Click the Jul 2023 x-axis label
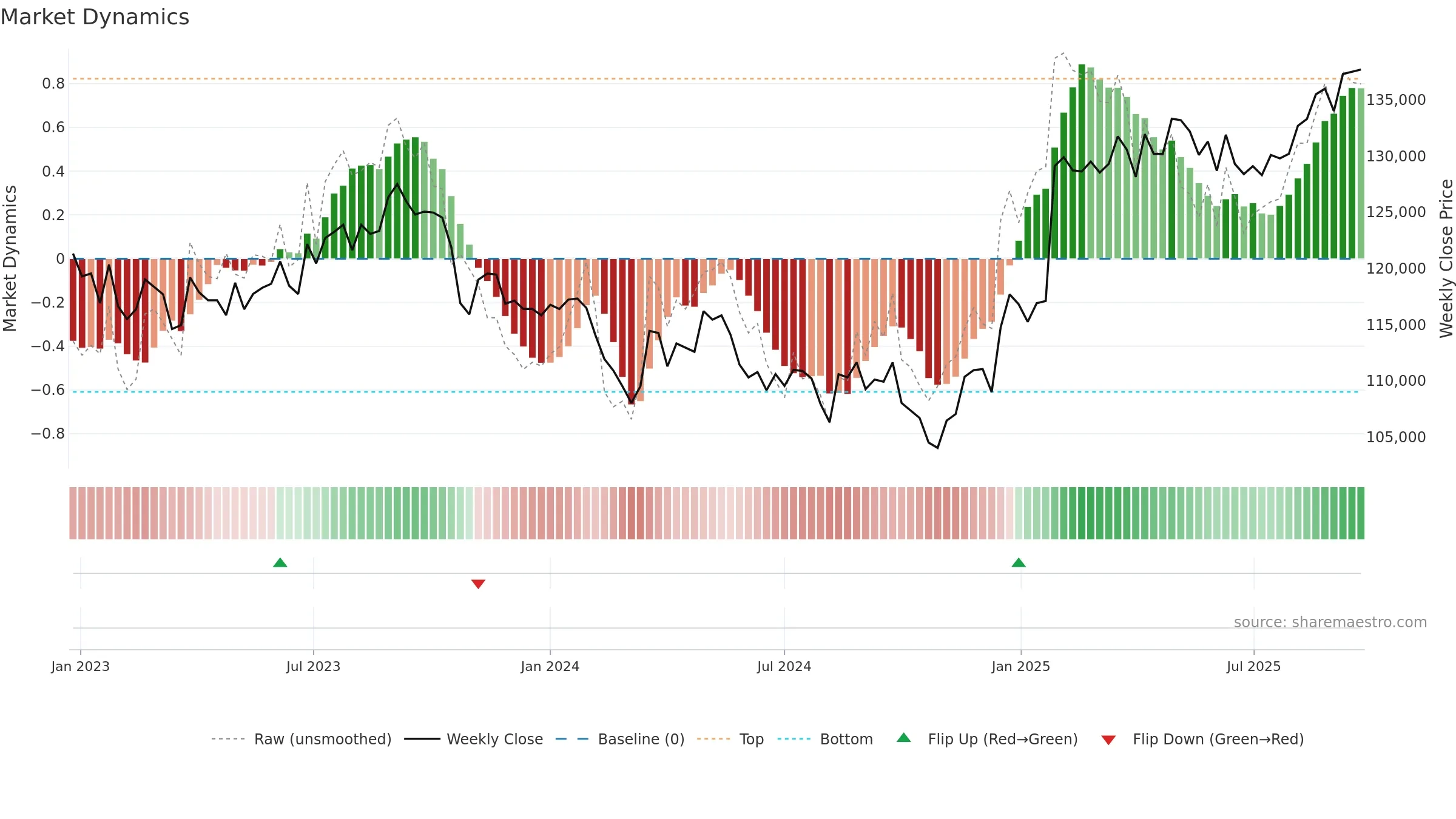Image resolution: width=1456 pixels, height=819 pixels. click(x=313, y=666)
